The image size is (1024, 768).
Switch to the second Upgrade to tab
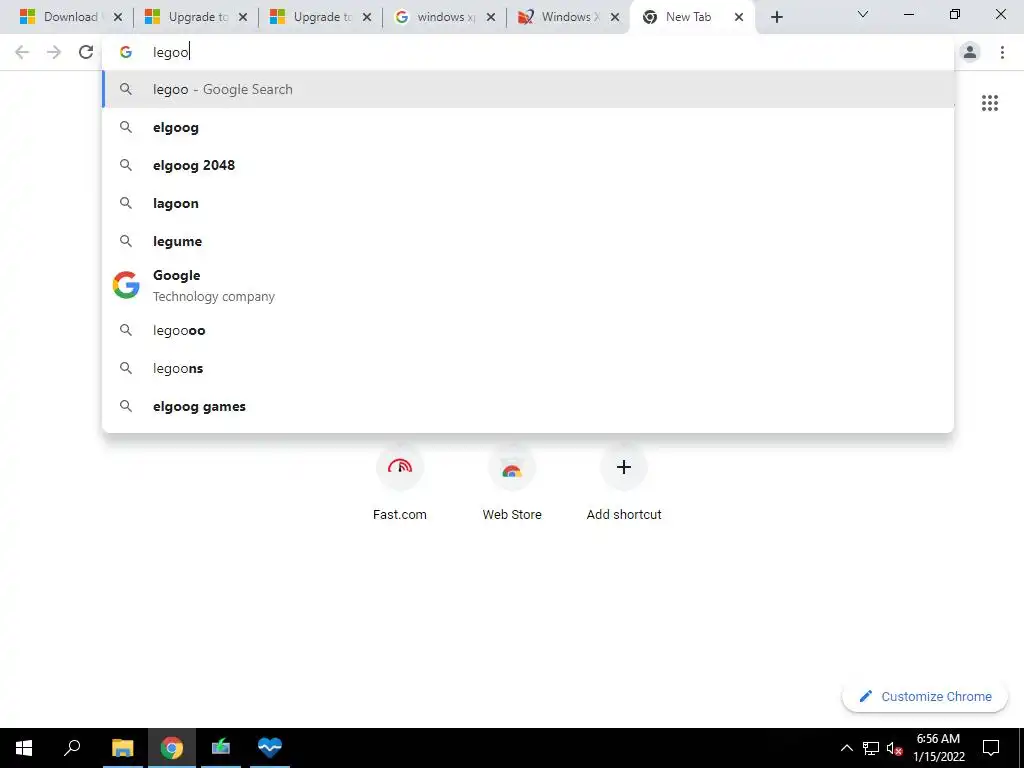[x=318, y=17]
